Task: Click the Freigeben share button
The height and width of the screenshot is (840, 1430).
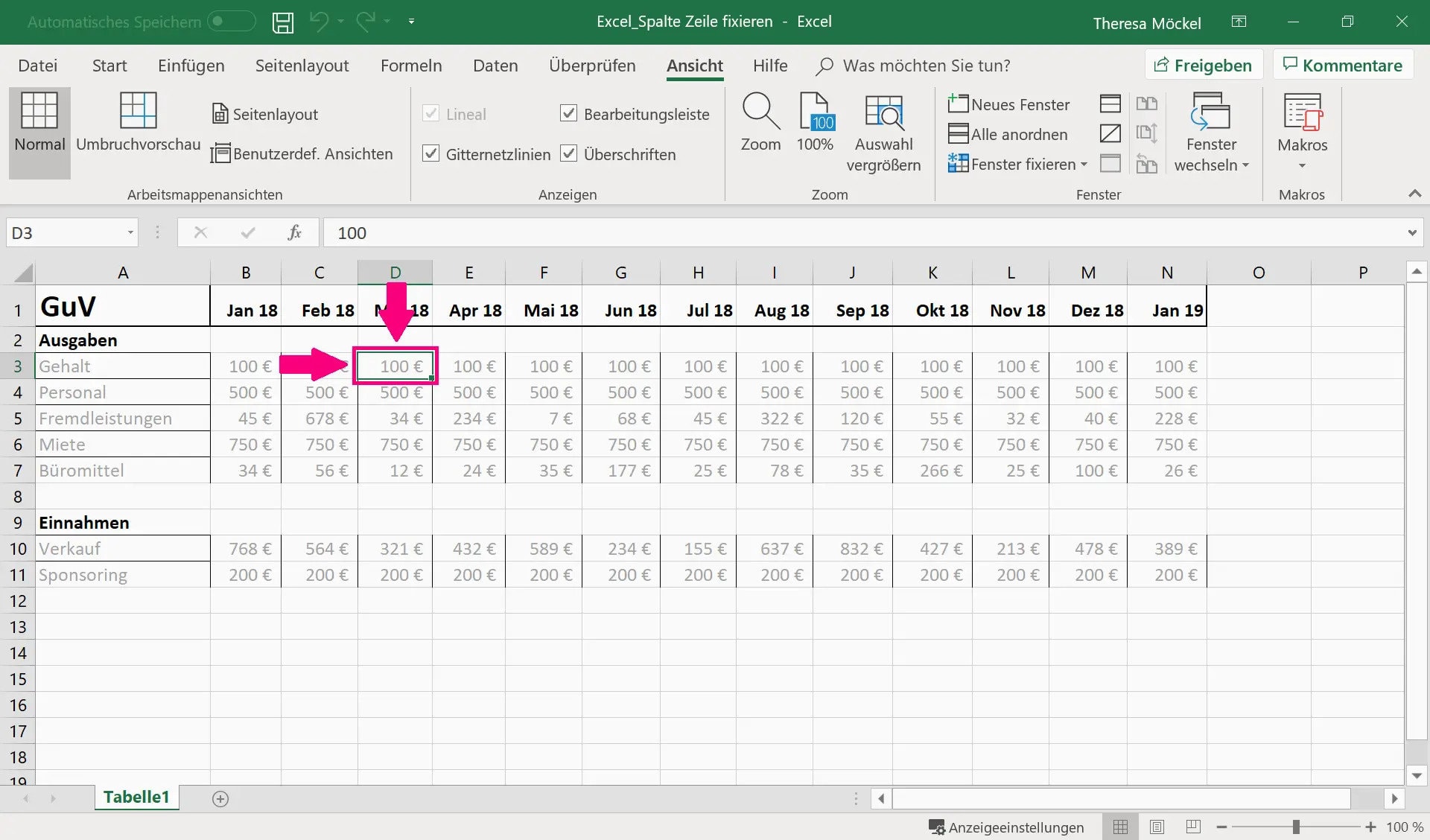Action: 1203,66
